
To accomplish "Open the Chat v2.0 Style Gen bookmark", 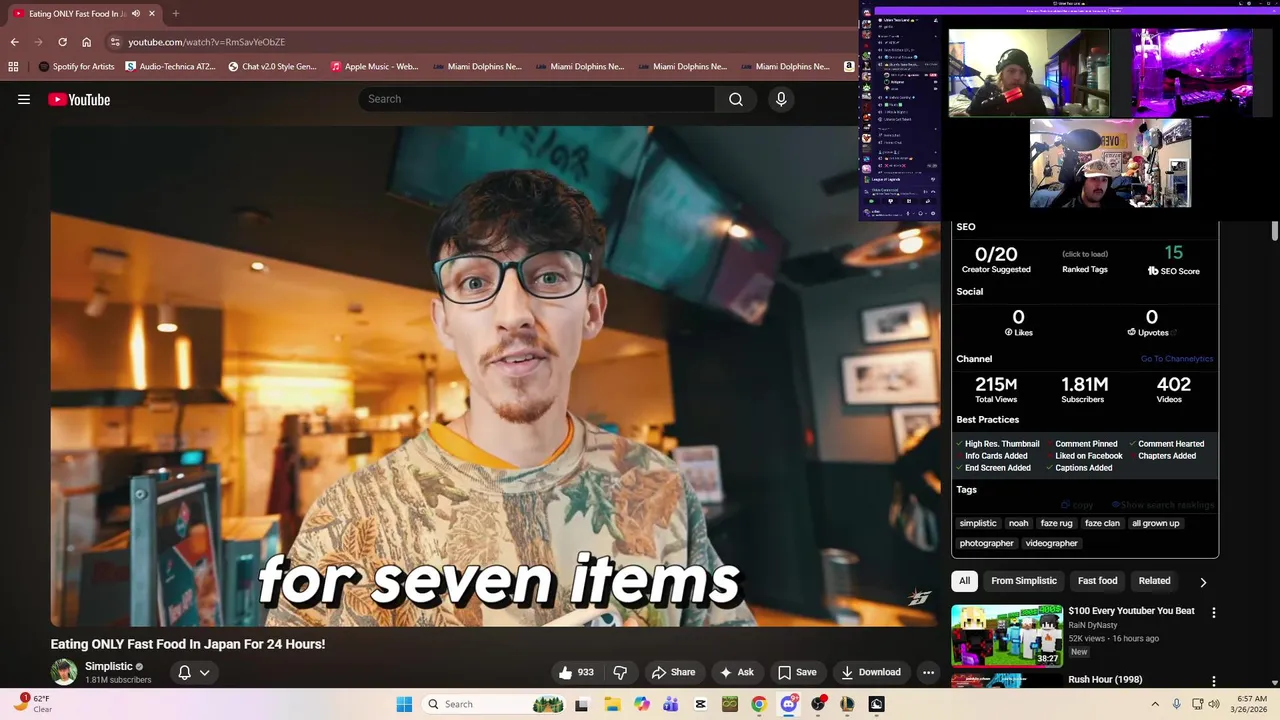I will pos(272,67).
